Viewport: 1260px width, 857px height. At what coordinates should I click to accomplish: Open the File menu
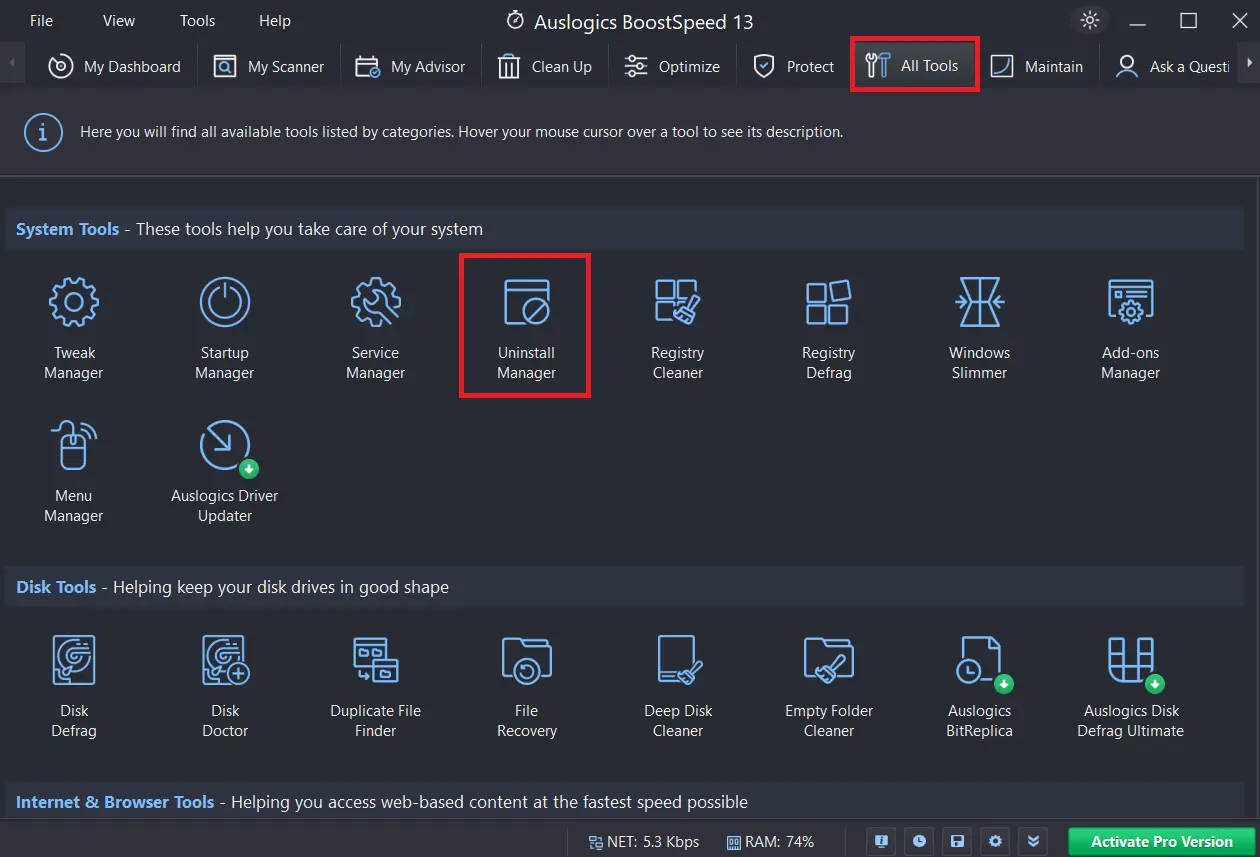[x=41, y=20]
